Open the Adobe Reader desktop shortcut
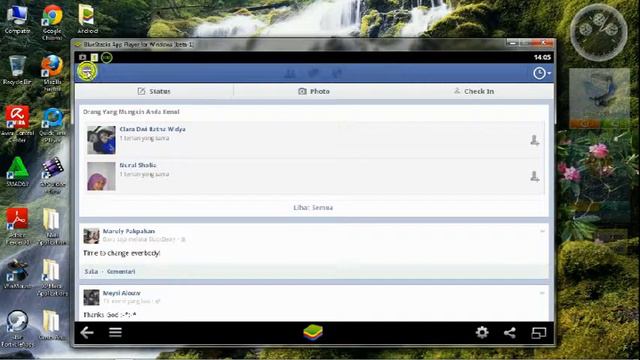Screen dimensions: 640x360 [17, 226]
